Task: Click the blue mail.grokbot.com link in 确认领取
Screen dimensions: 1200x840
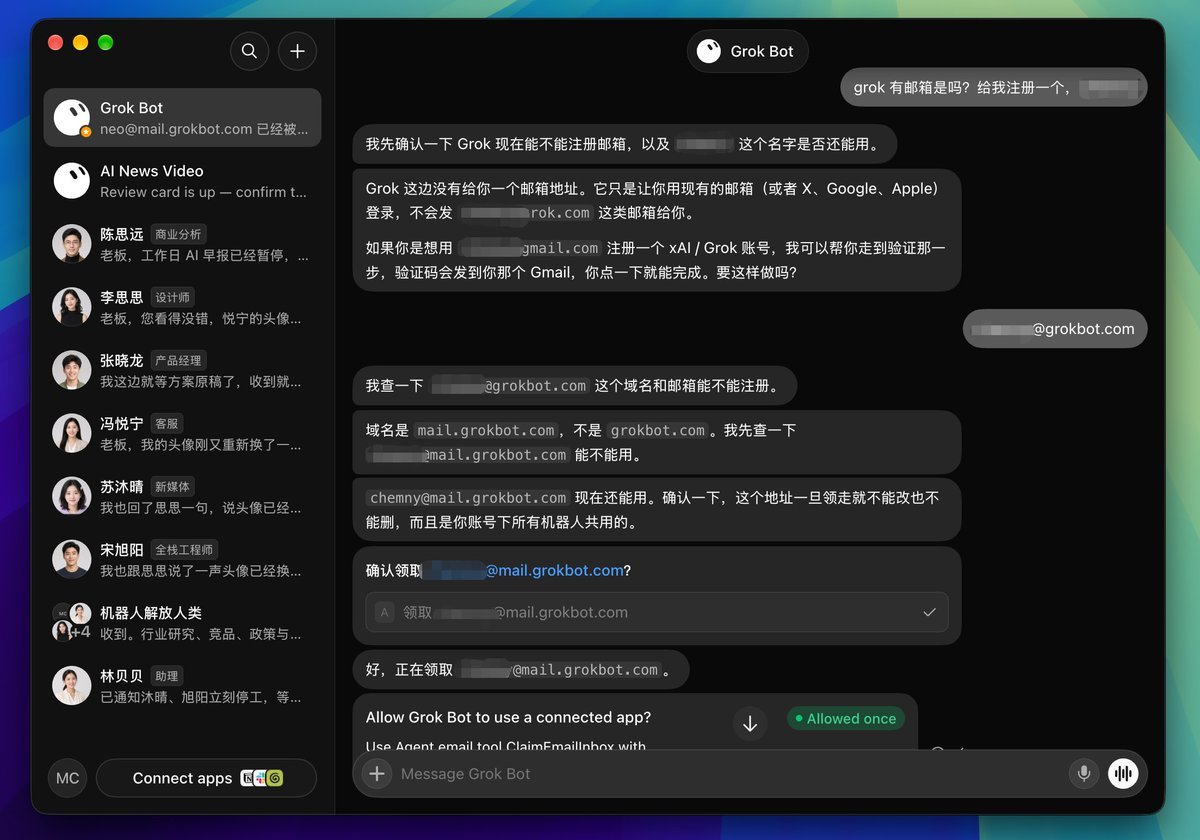Action: point(555,570)
